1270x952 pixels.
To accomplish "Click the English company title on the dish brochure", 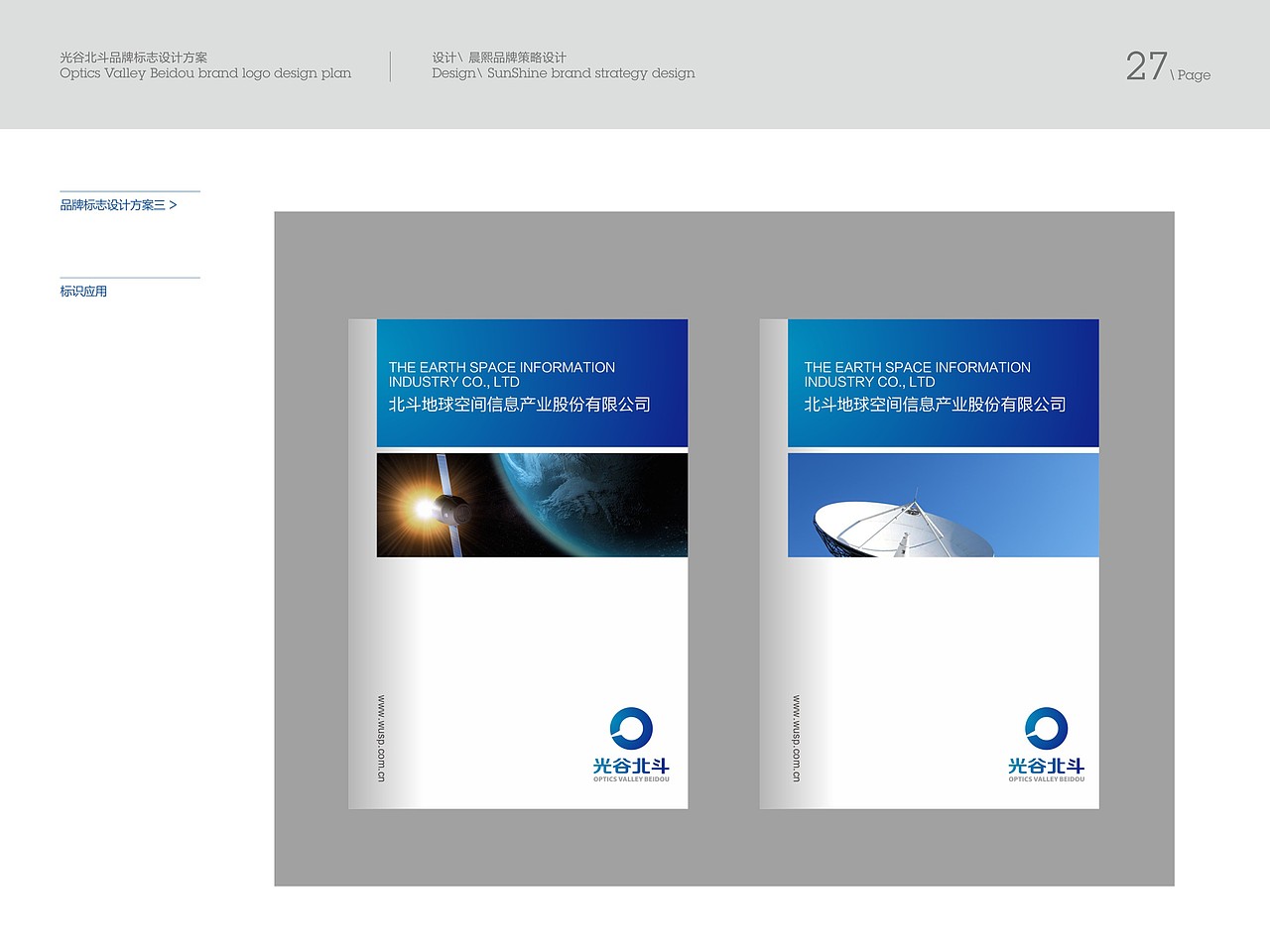I will coord(918,375).
